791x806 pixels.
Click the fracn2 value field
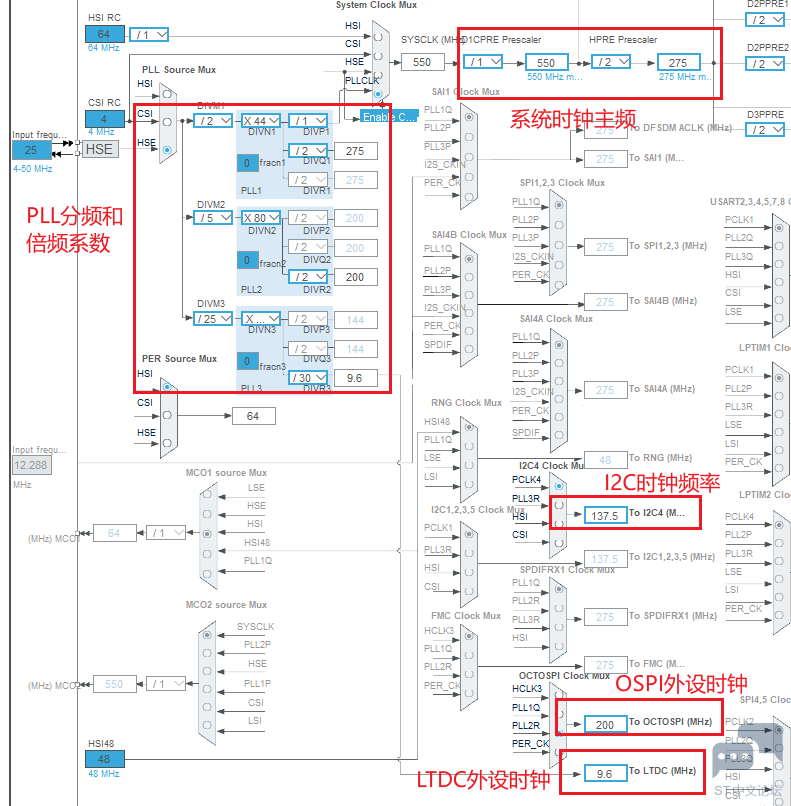tap(247, 260)
